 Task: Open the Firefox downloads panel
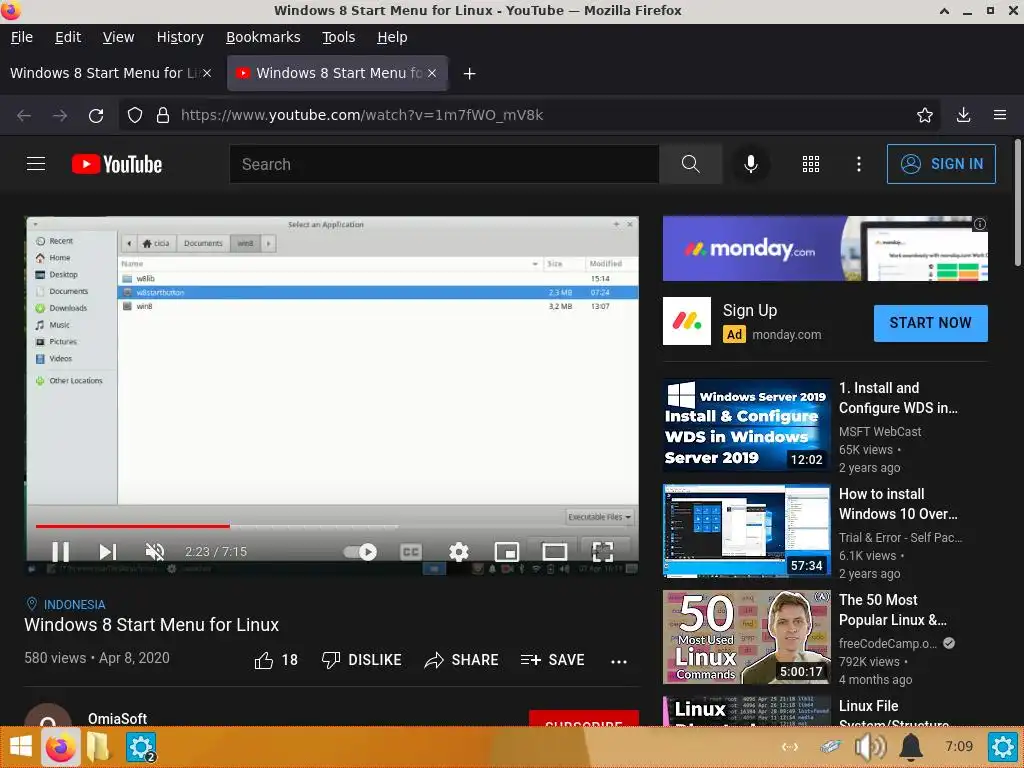963,116
